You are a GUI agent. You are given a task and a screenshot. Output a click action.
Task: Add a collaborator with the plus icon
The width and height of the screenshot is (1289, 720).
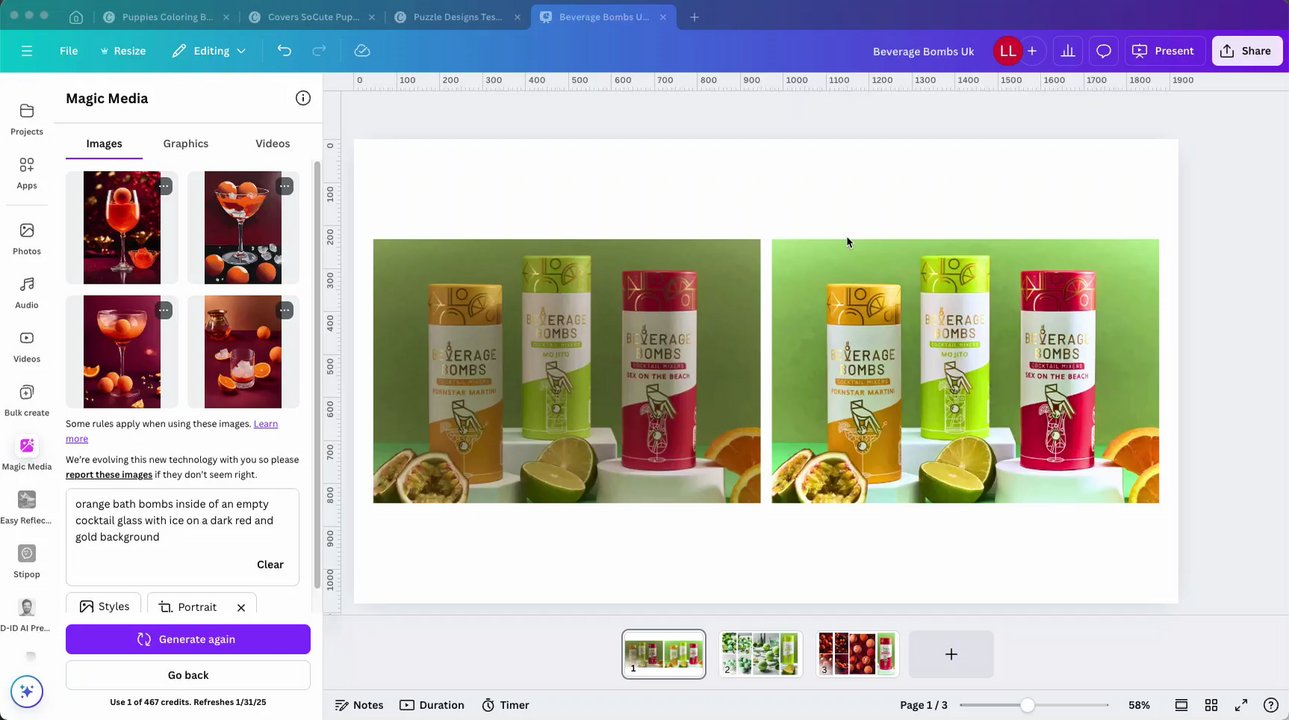click(x=1032, y=51)
